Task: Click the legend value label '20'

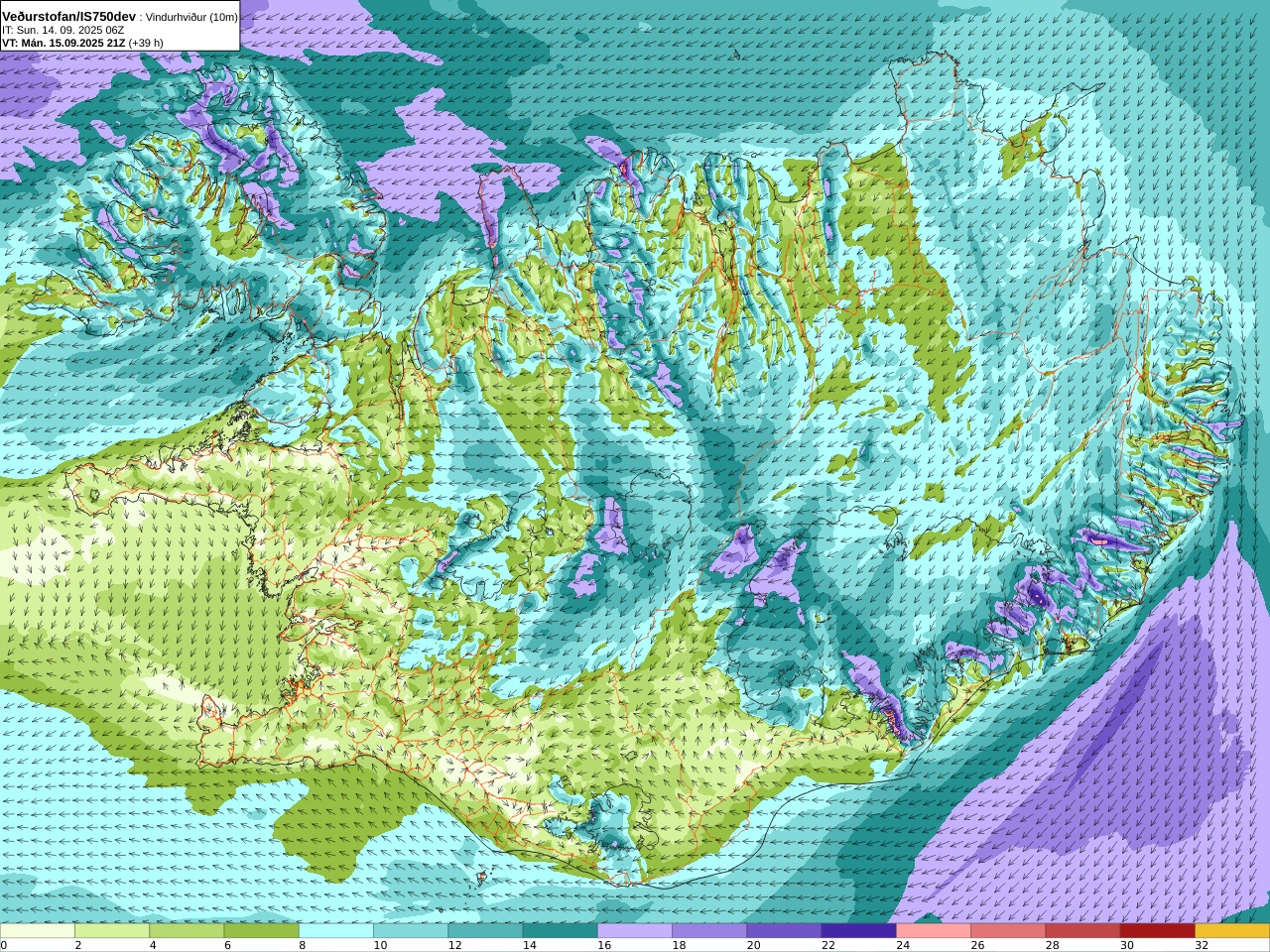Action: [753, 945]
